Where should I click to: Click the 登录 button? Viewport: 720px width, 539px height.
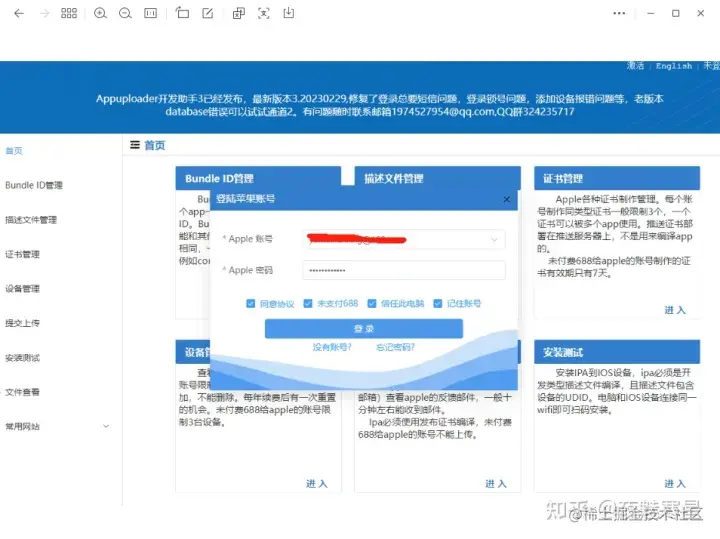364,329
